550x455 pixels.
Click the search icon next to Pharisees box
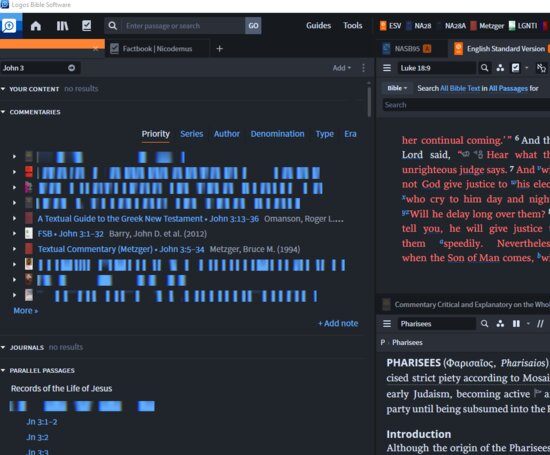click(x=484, y=323)
